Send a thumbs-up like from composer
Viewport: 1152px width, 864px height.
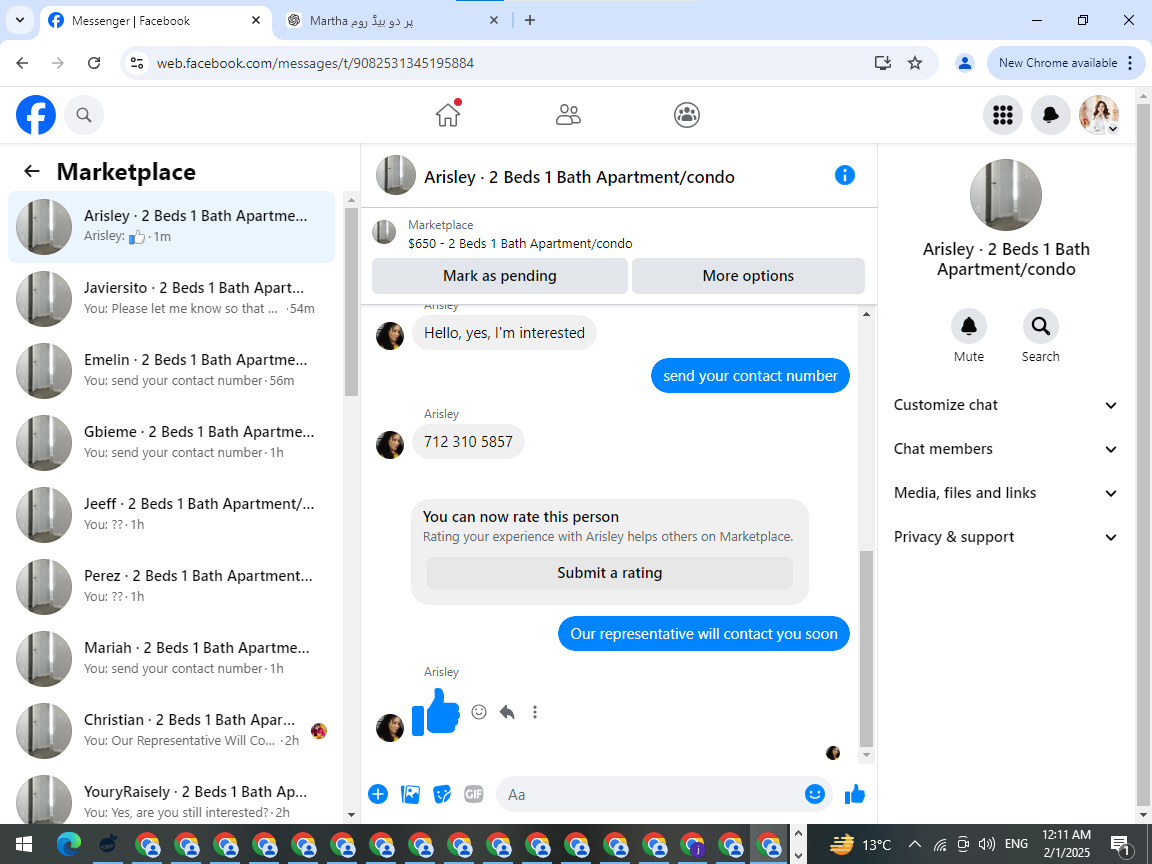click(x=854, y=794)
